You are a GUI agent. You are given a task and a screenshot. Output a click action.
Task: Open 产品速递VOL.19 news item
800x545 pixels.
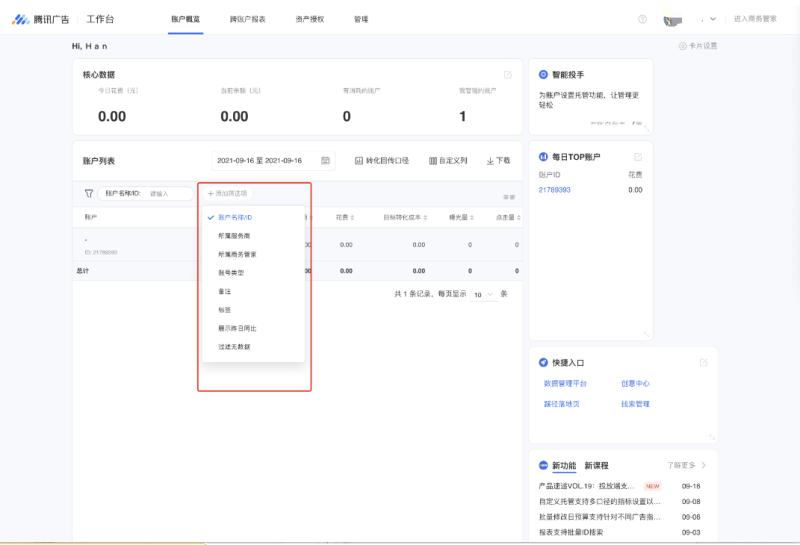[587, 486]
